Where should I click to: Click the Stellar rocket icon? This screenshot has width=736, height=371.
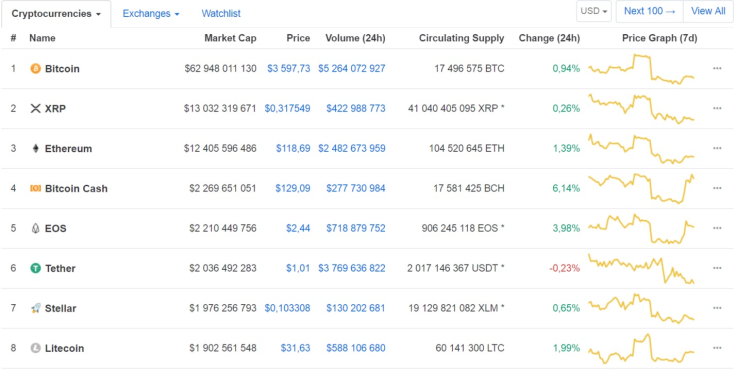pos(35,308)
